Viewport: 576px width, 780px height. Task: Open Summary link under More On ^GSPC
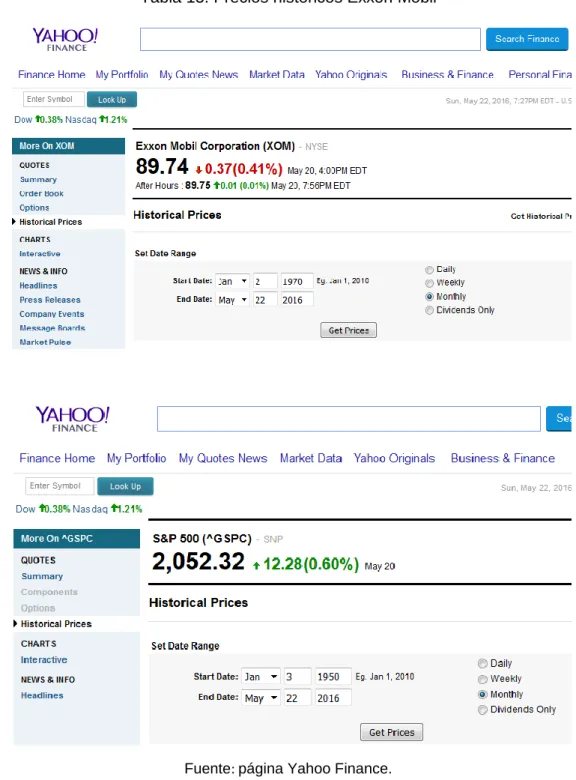click(42, 576)
